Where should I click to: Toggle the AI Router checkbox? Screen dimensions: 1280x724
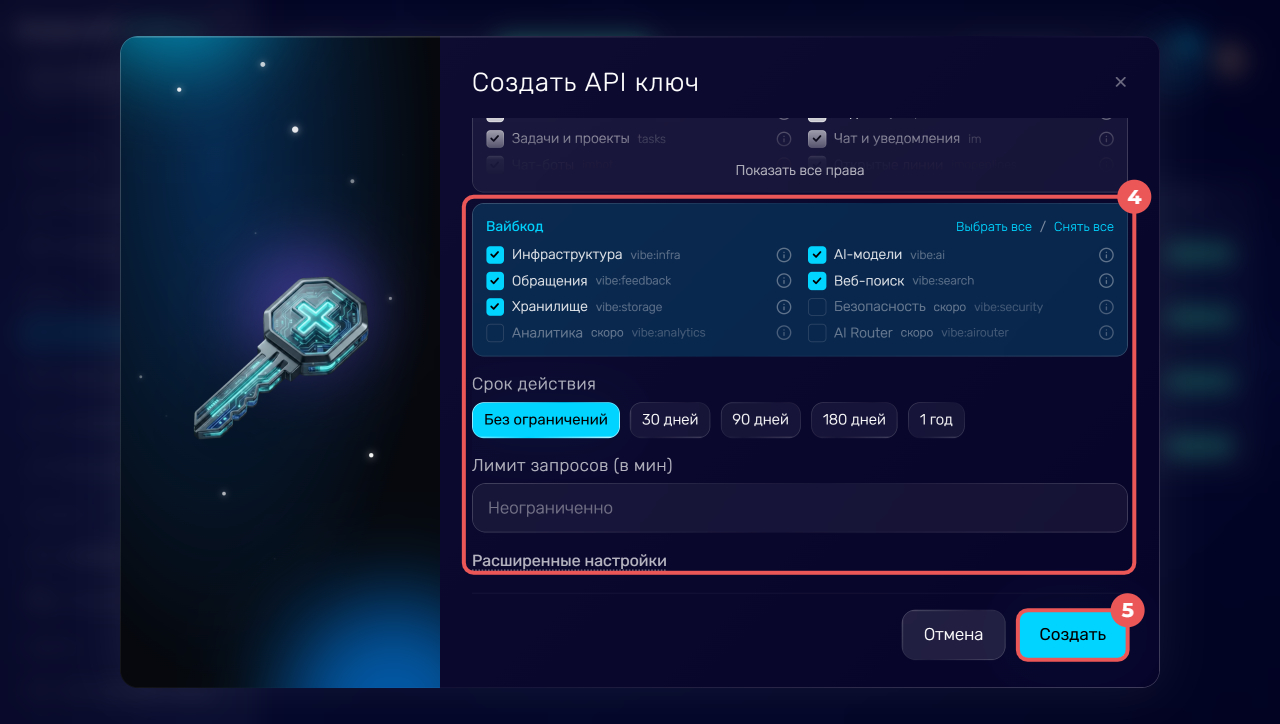pos(817,333)
